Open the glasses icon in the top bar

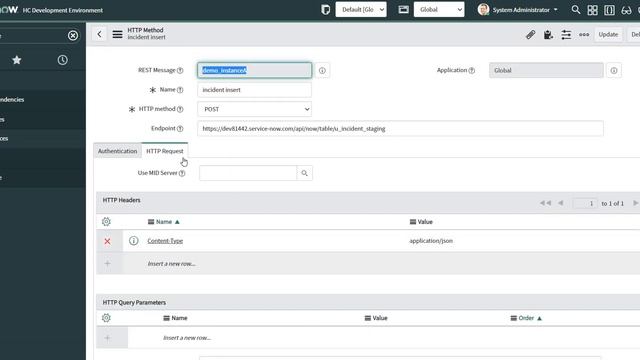[626, 10]
